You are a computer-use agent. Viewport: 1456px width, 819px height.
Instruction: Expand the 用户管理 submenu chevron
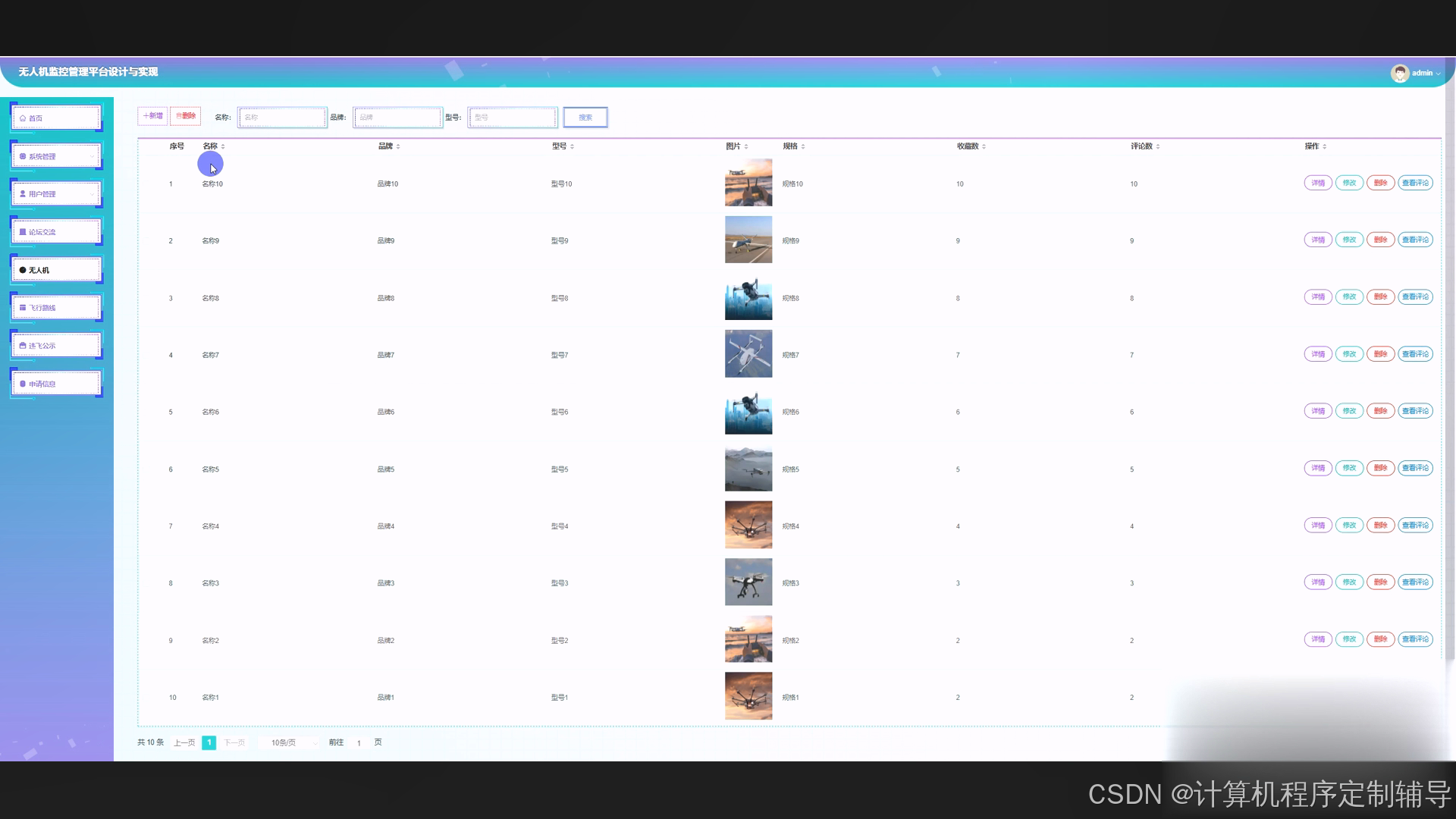pyautogui.click(x=92, y=194)
